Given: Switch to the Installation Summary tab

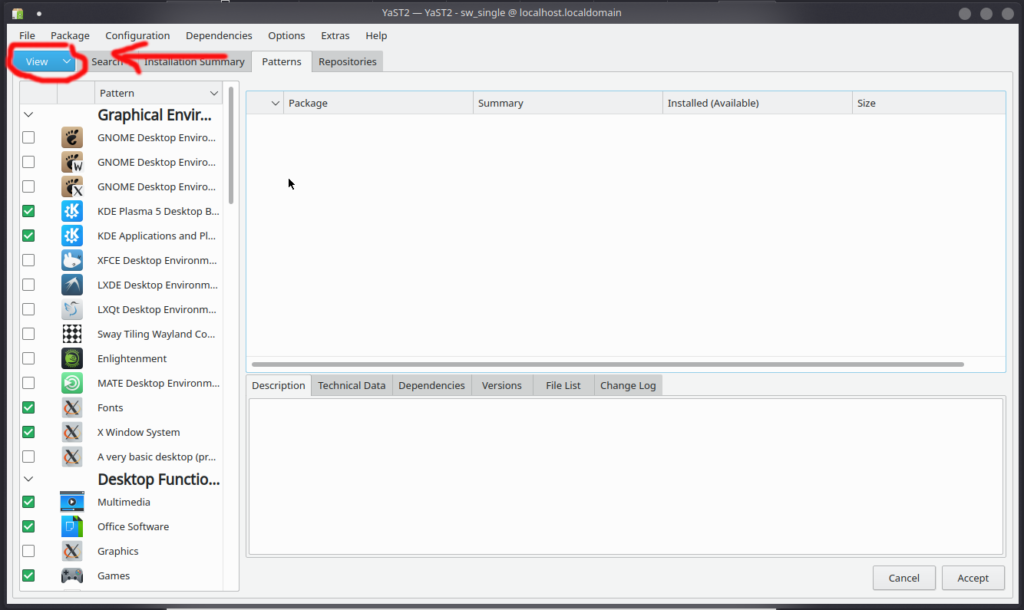Looking at the screenshot, I should click(194, 61).
